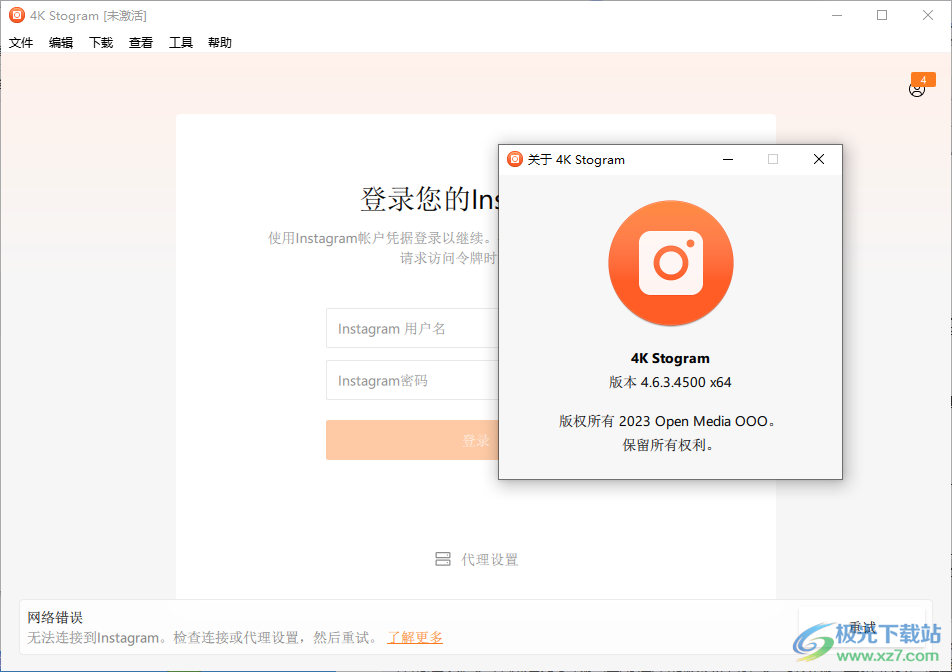Open the 工具 menu
Viewport: 952px width, 672px height.
180,42
